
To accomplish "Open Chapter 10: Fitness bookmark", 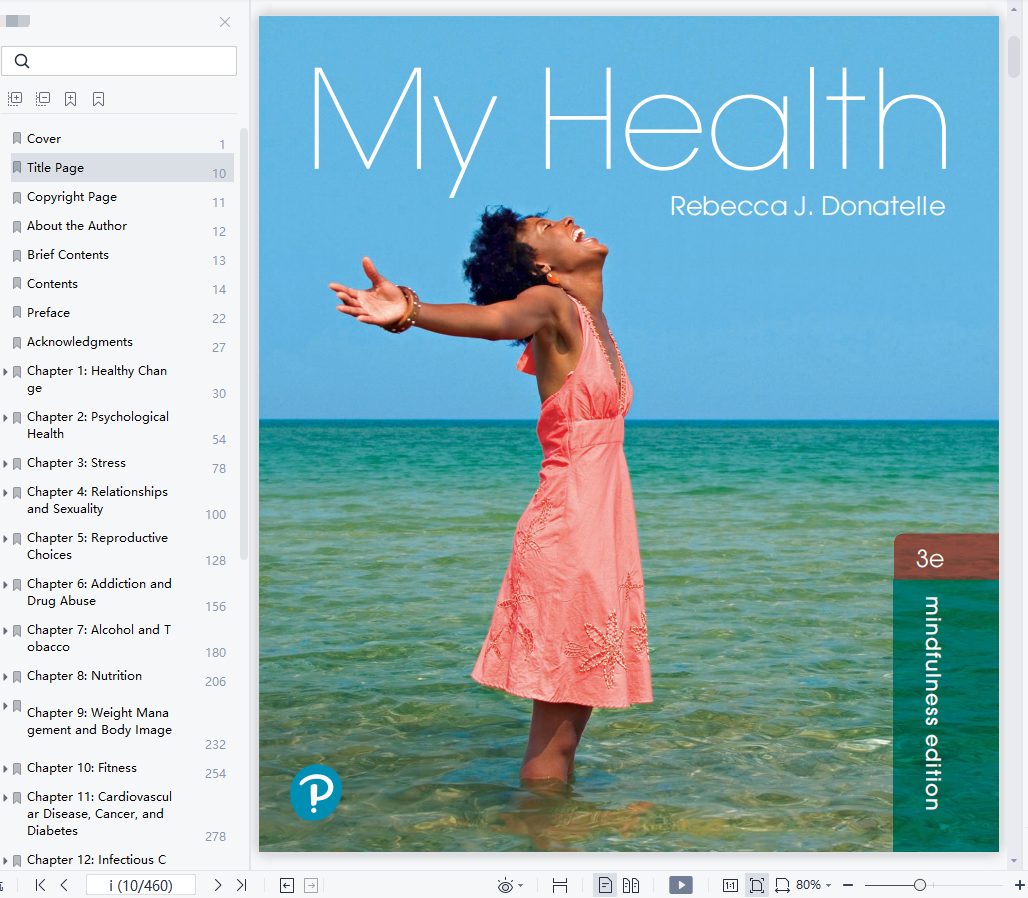I will coord(82,768).
